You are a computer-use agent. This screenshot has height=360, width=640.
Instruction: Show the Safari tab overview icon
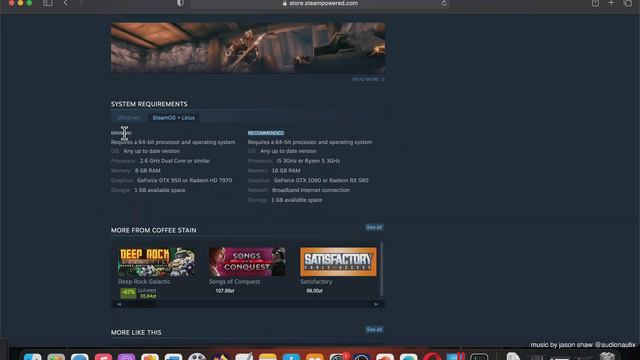628,3
